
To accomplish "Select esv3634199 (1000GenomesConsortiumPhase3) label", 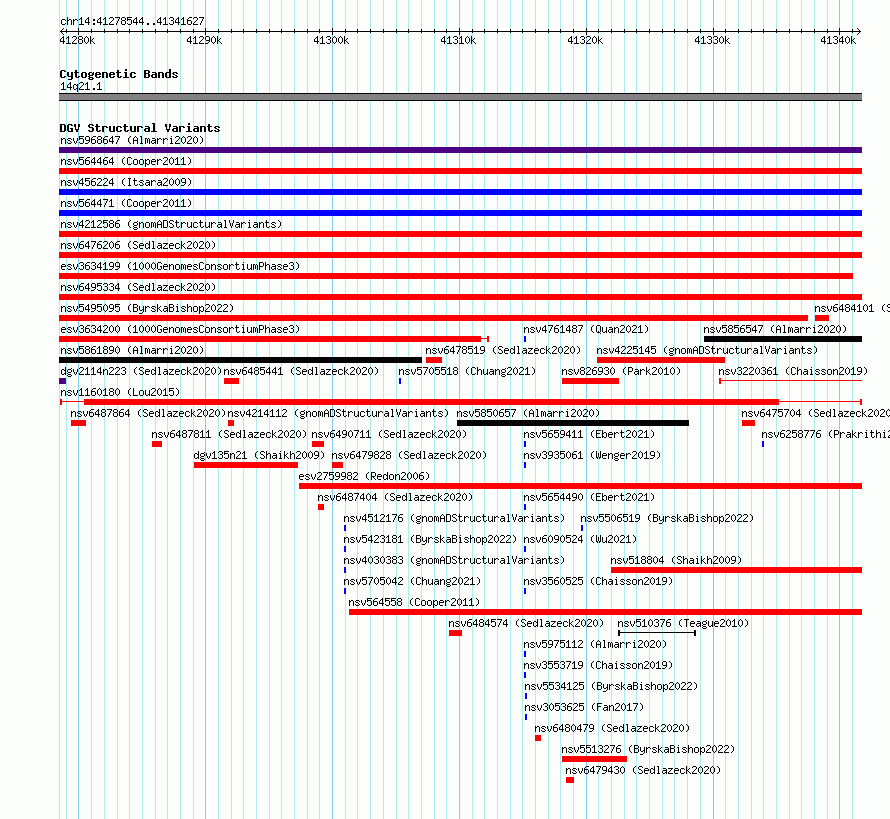I will (180, 266).
